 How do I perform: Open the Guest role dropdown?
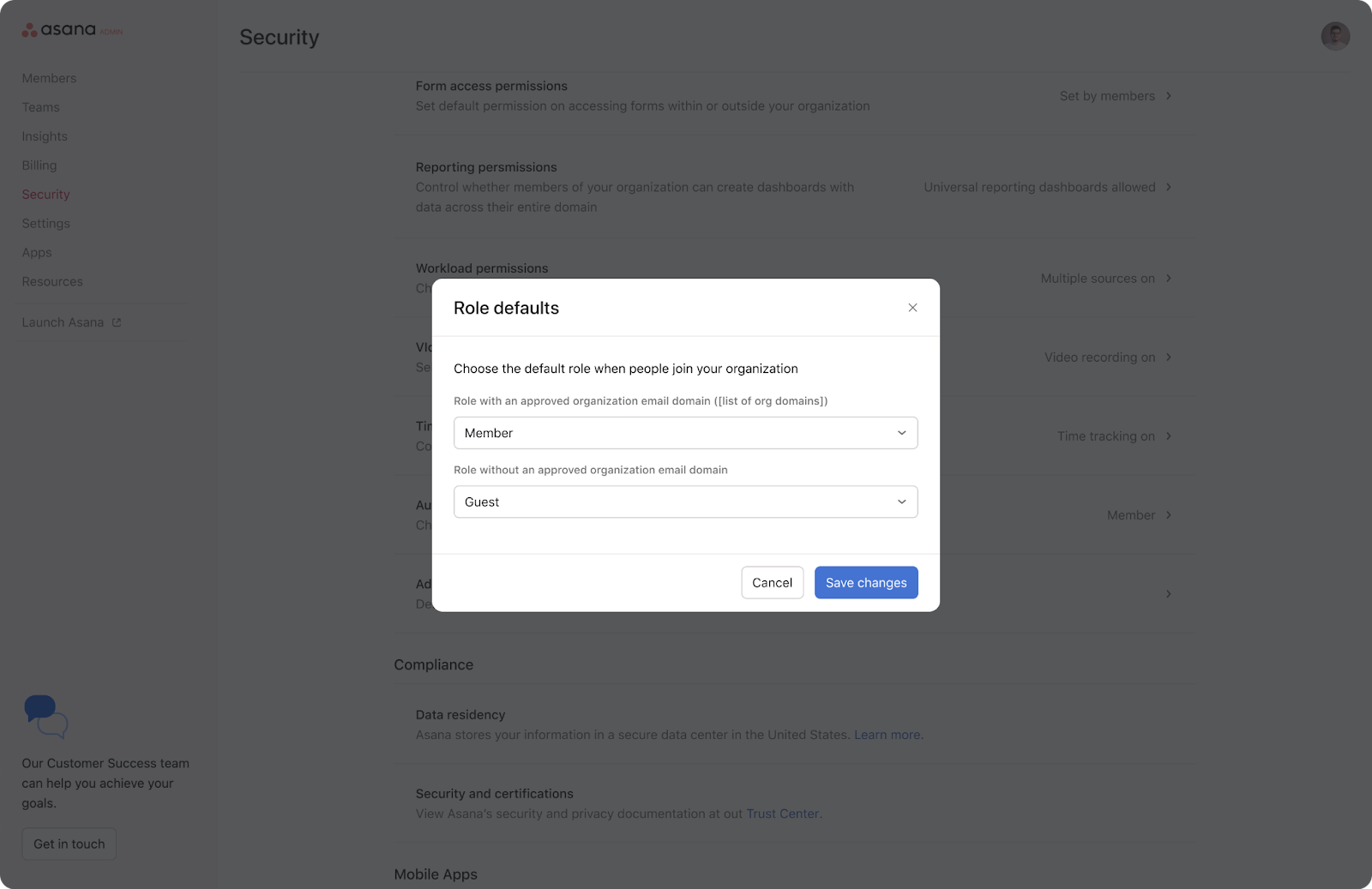(x=685, y=502)
